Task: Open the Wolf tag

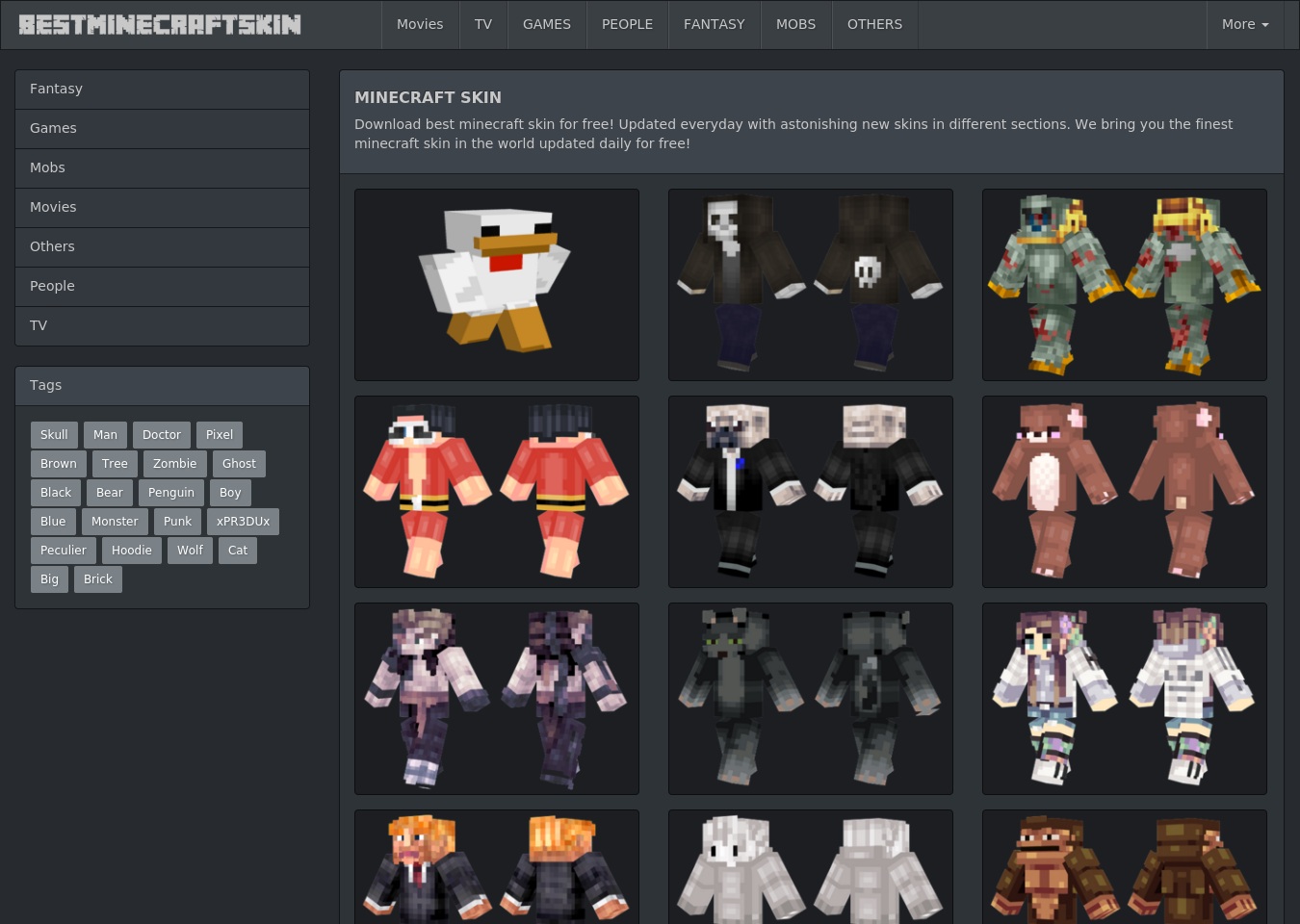Action: coord(190,551)
